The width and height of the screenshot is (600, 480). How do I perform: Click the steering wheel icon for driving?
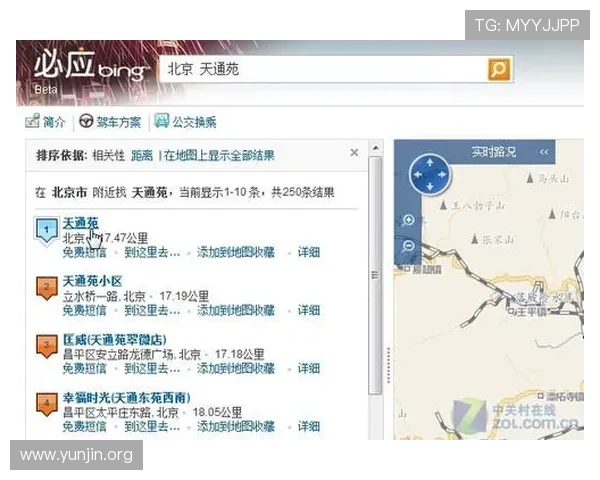(x=86, y=121)
